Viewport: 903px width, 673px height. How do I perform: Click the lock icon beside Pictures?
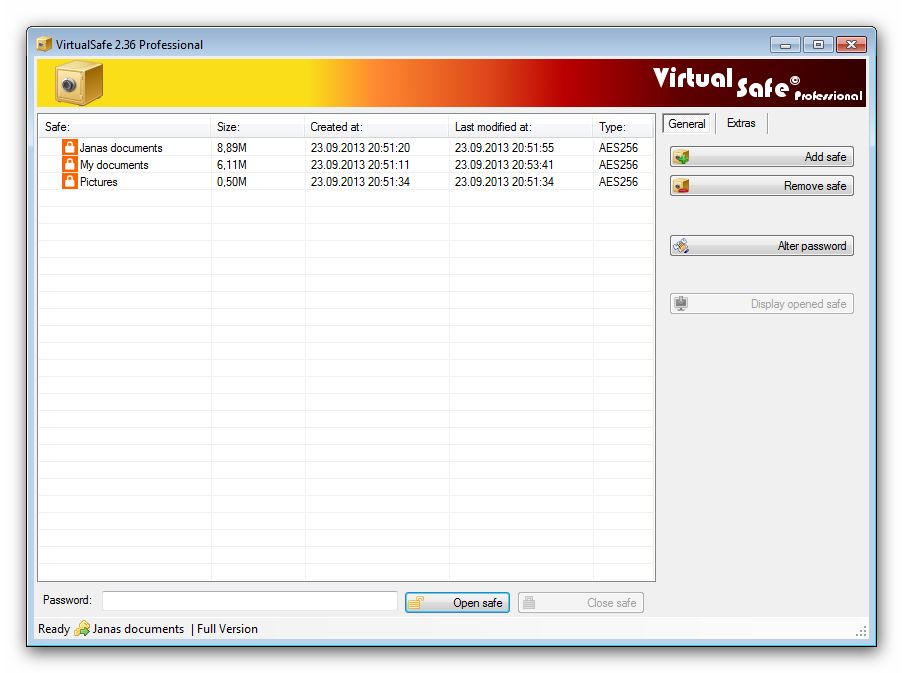(x=70, y=181)
